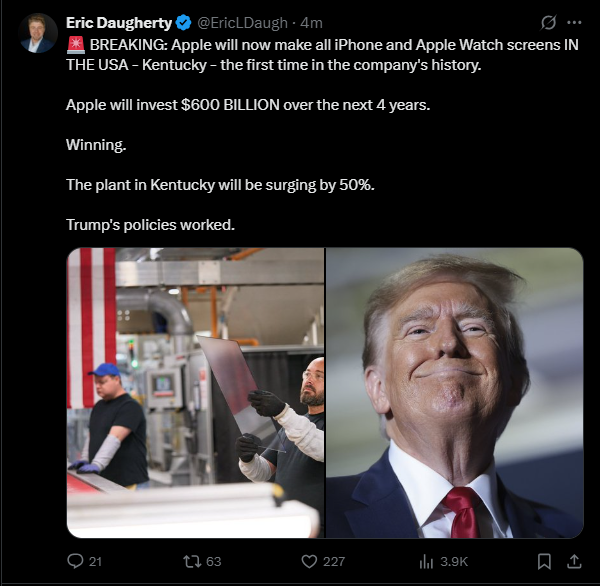Open the three-dot more options menu
The image size is (600, 586).
tap(574, 23)
